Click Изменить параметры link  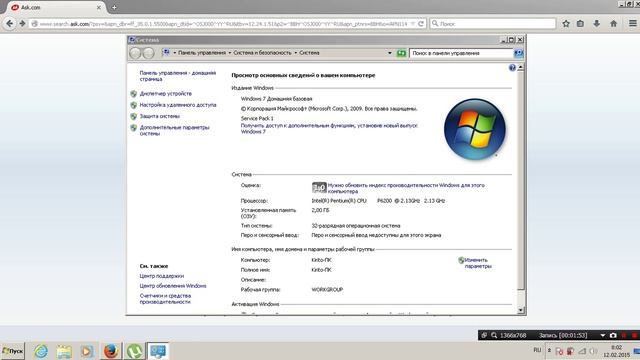(x=478, y=263)
